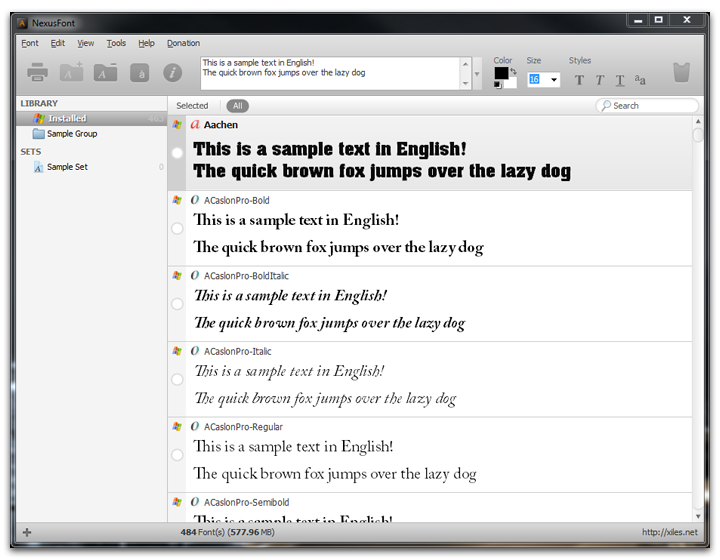Pick the white background color swatch
The width and height of the screenshot is (720, 560).
coord(511,83)
